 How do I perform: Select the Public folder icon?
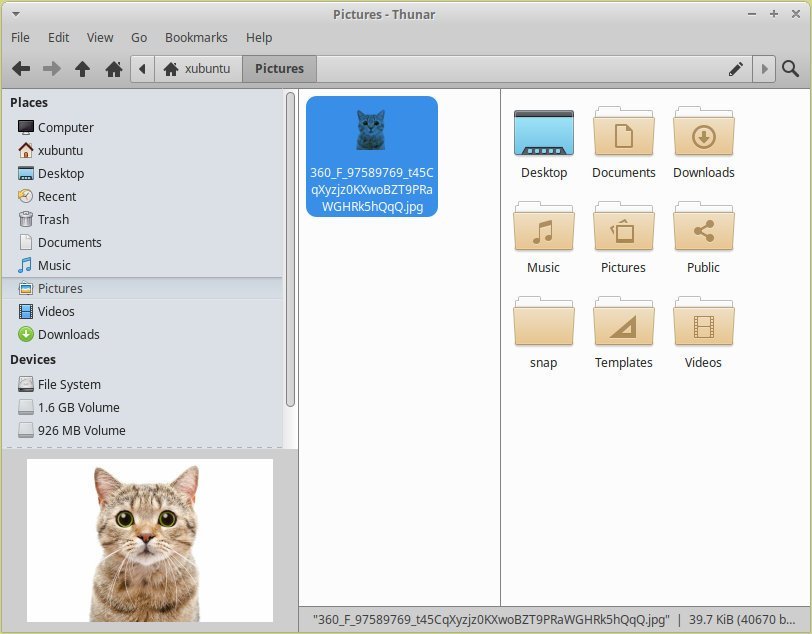[703, 229]
